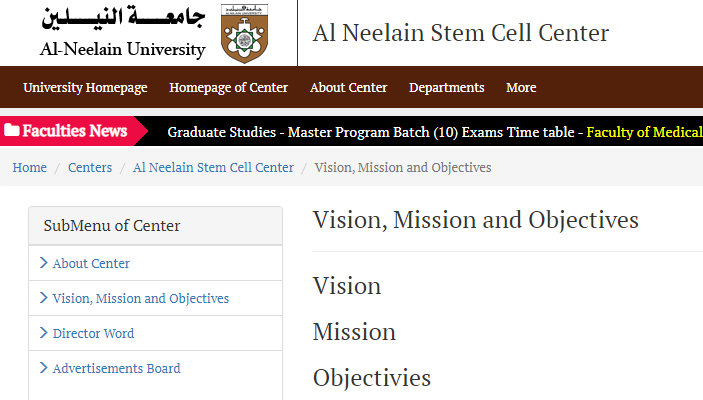Click chevron before Vision, Mission and Objectives
The width and height of the screenshot is (703, 400).
[43, 298]
